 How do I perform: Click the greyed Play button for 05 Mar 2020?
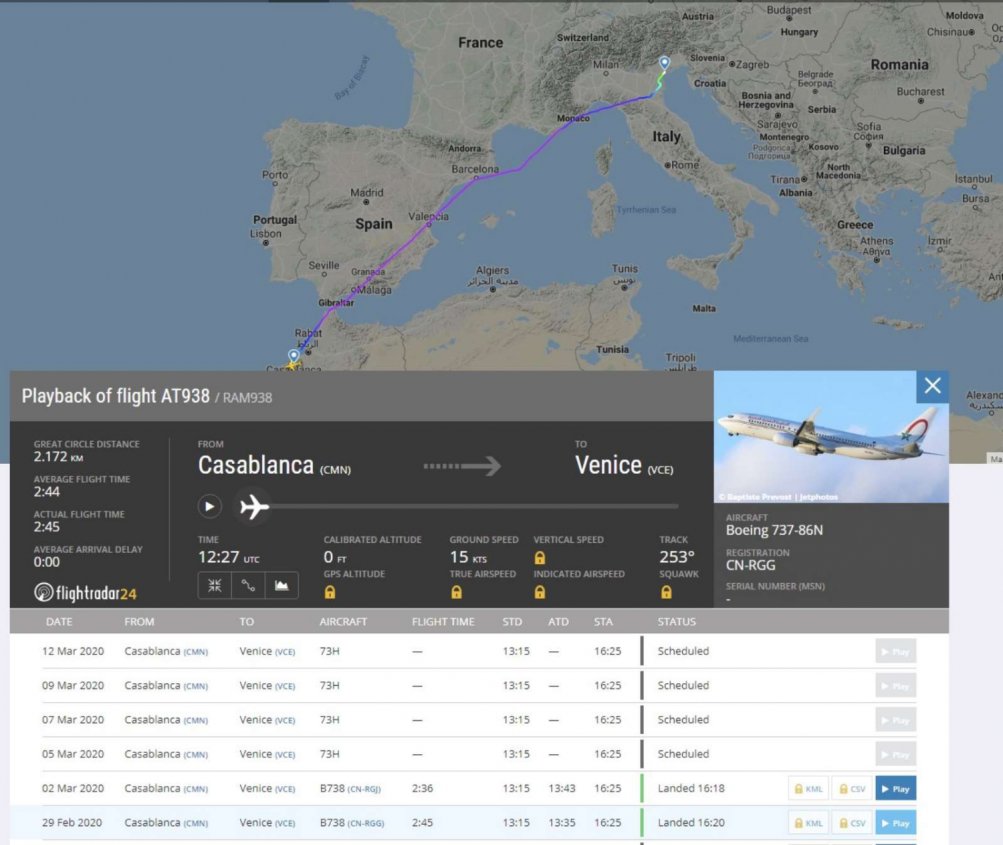click(x=896, y=754)
